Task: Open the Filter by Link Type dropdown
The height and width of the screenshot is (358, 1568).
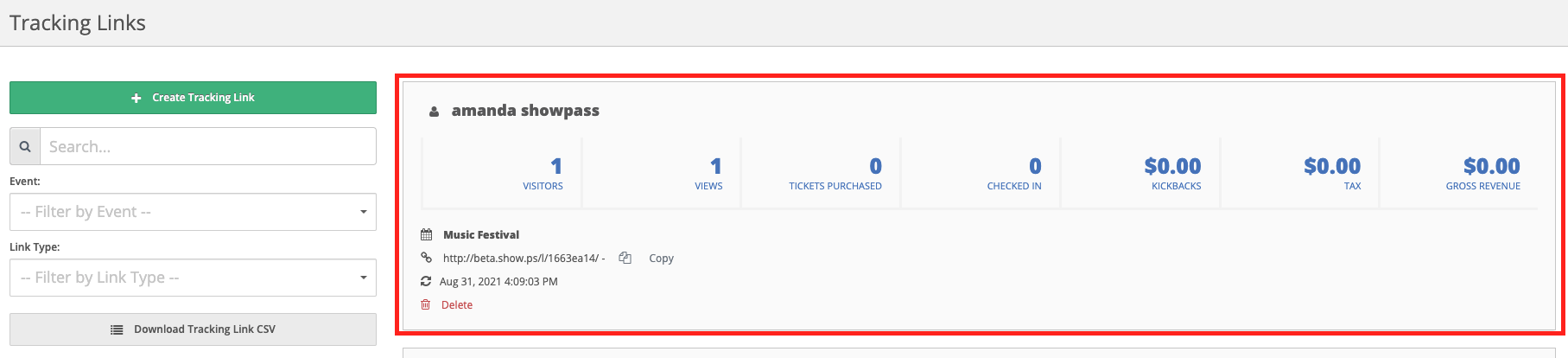Action: (193, 278)
